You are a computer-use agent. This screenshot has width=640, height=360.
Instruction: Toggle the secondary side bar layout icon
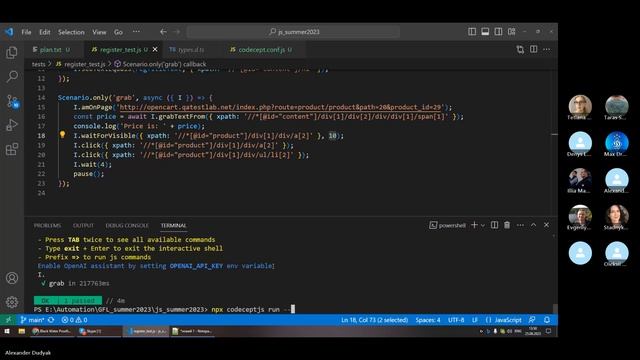[498, 31]
